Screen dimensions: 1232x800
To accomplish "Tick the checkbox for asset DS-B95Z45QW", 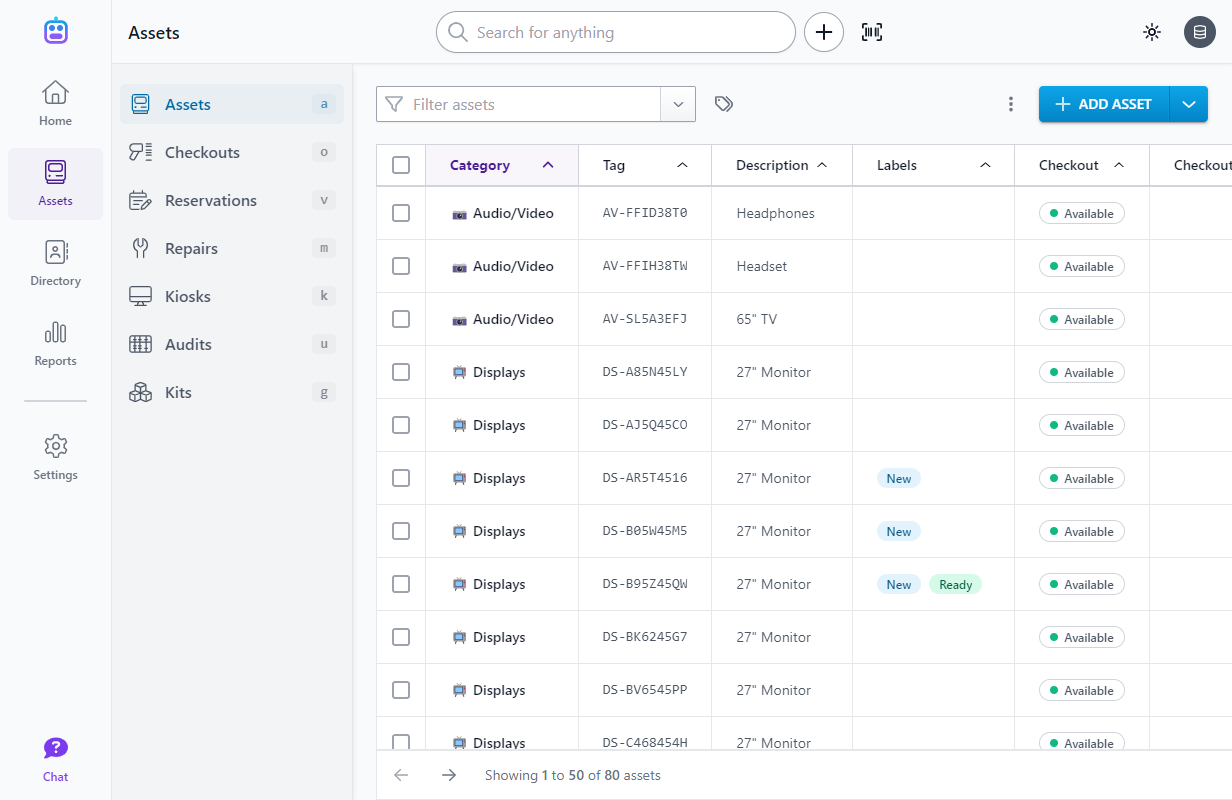I will click(x=400, y=584).
